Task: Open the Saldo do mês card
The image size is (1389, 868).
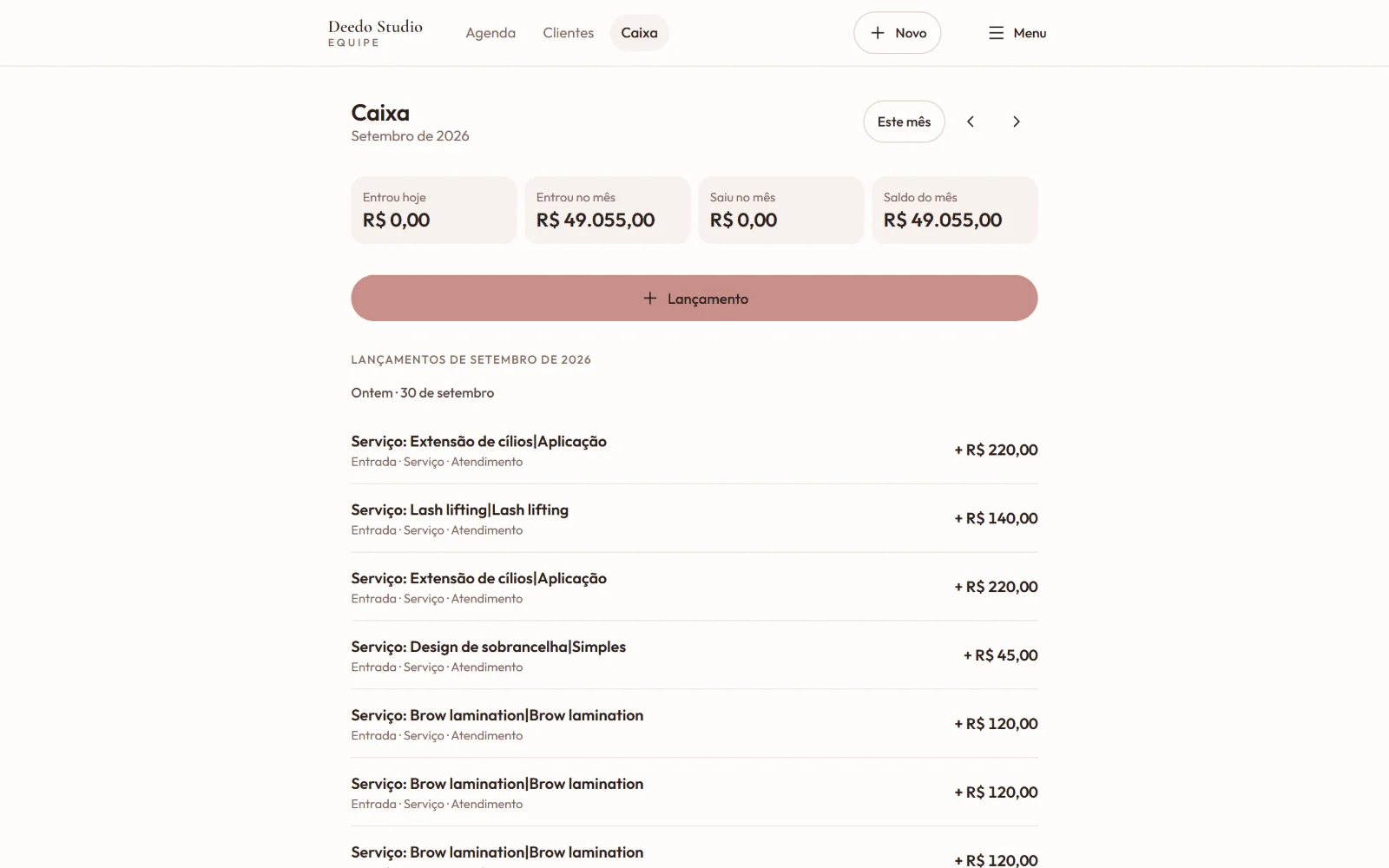Action: [x=955, y=210]
